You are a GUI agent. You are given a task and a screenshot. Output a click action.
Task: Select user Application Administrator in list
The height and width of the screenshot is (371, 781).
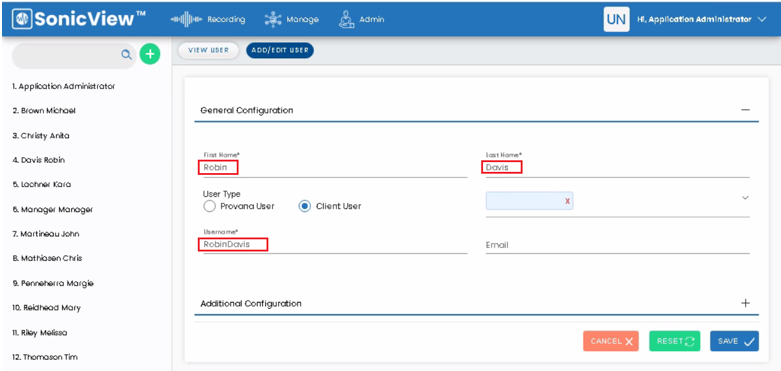tap(64, 86)
